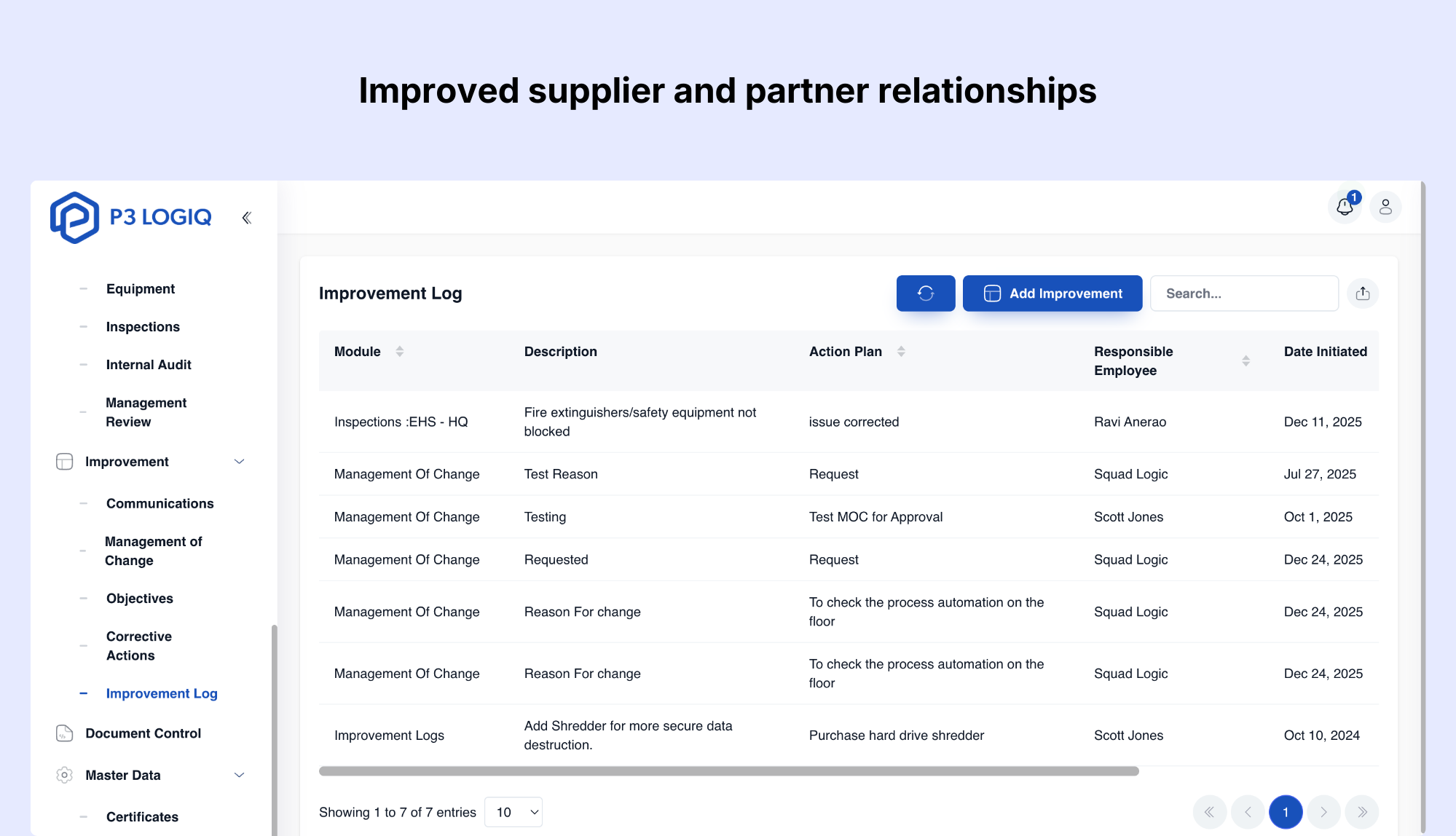Click 'Add Shredder for more secure data destruction' cell
The height and width of the screenshot is (836, 1456).
point(629,736)
